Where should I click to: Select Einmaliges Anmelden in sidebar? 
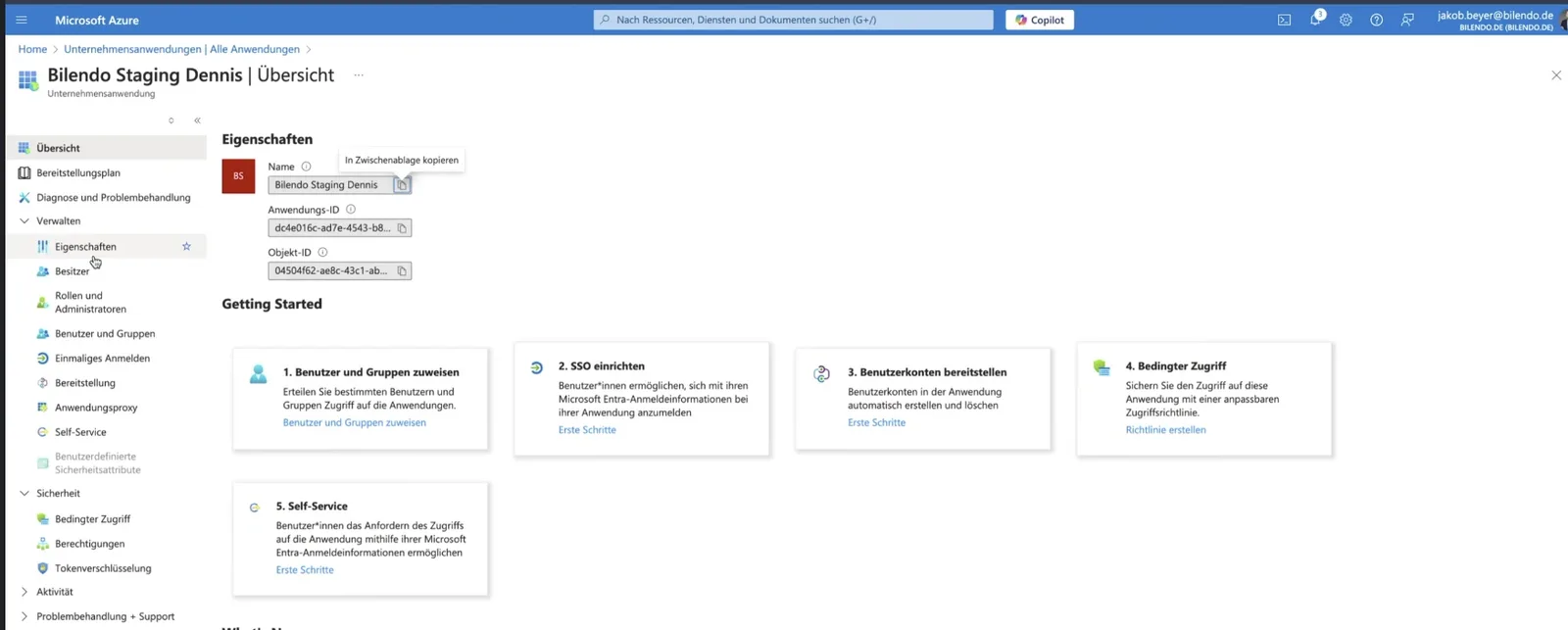coord(102,359)
